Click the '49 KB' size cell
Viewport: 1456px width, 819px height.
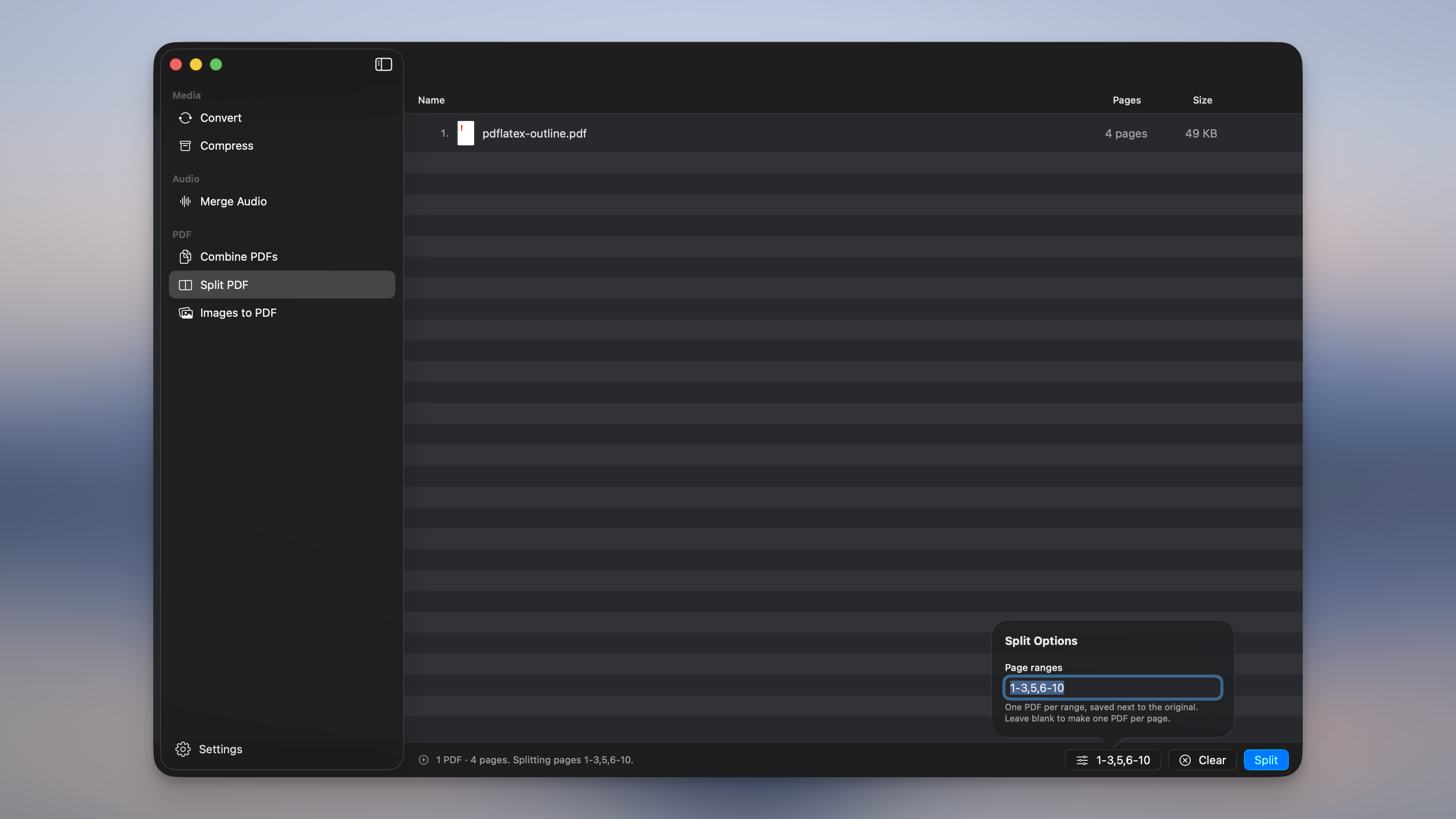(1200, 133)
